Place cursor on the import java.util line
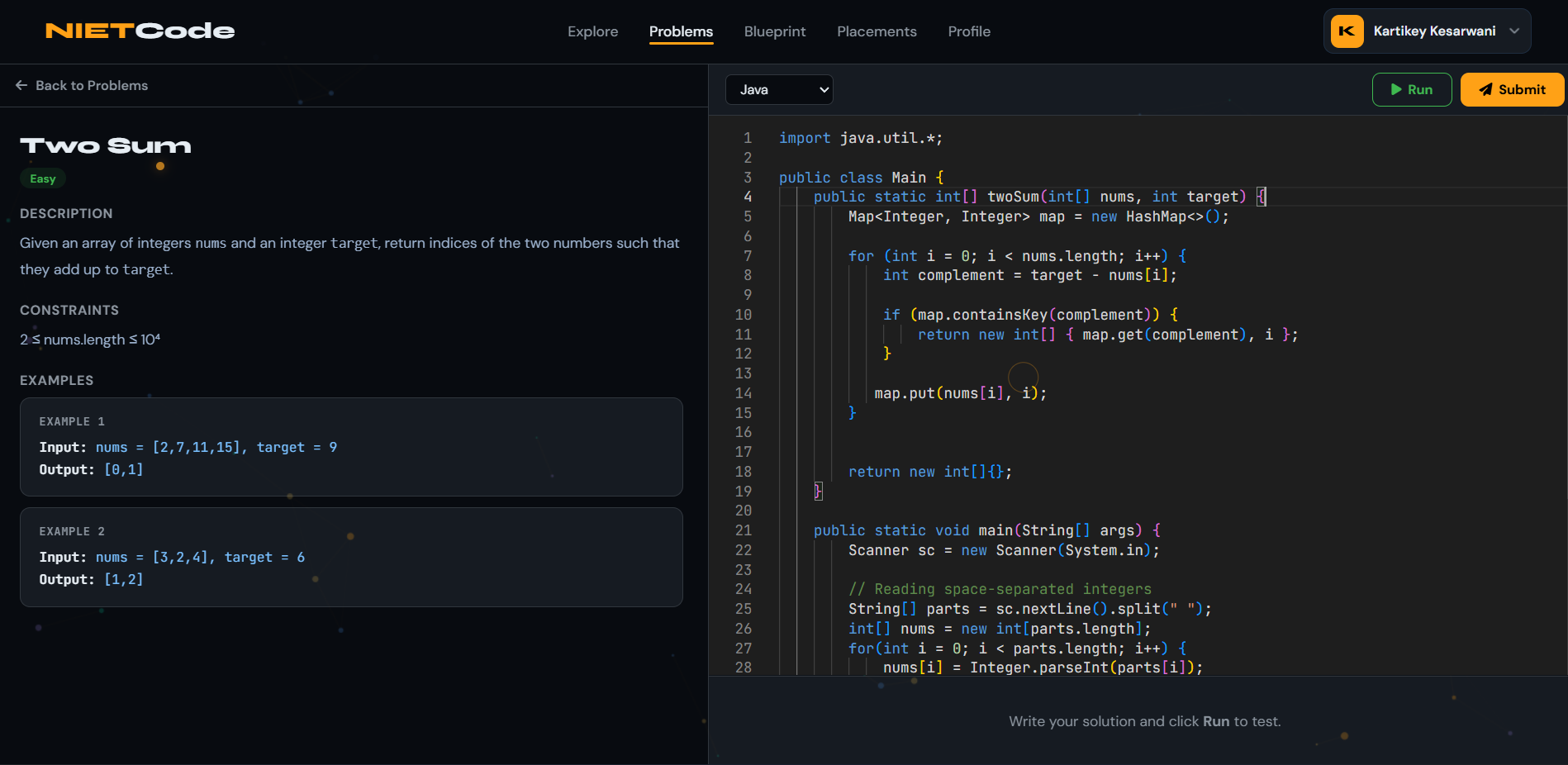The width and height of the screenshot is (1568, 765). [x=861, y=138]
